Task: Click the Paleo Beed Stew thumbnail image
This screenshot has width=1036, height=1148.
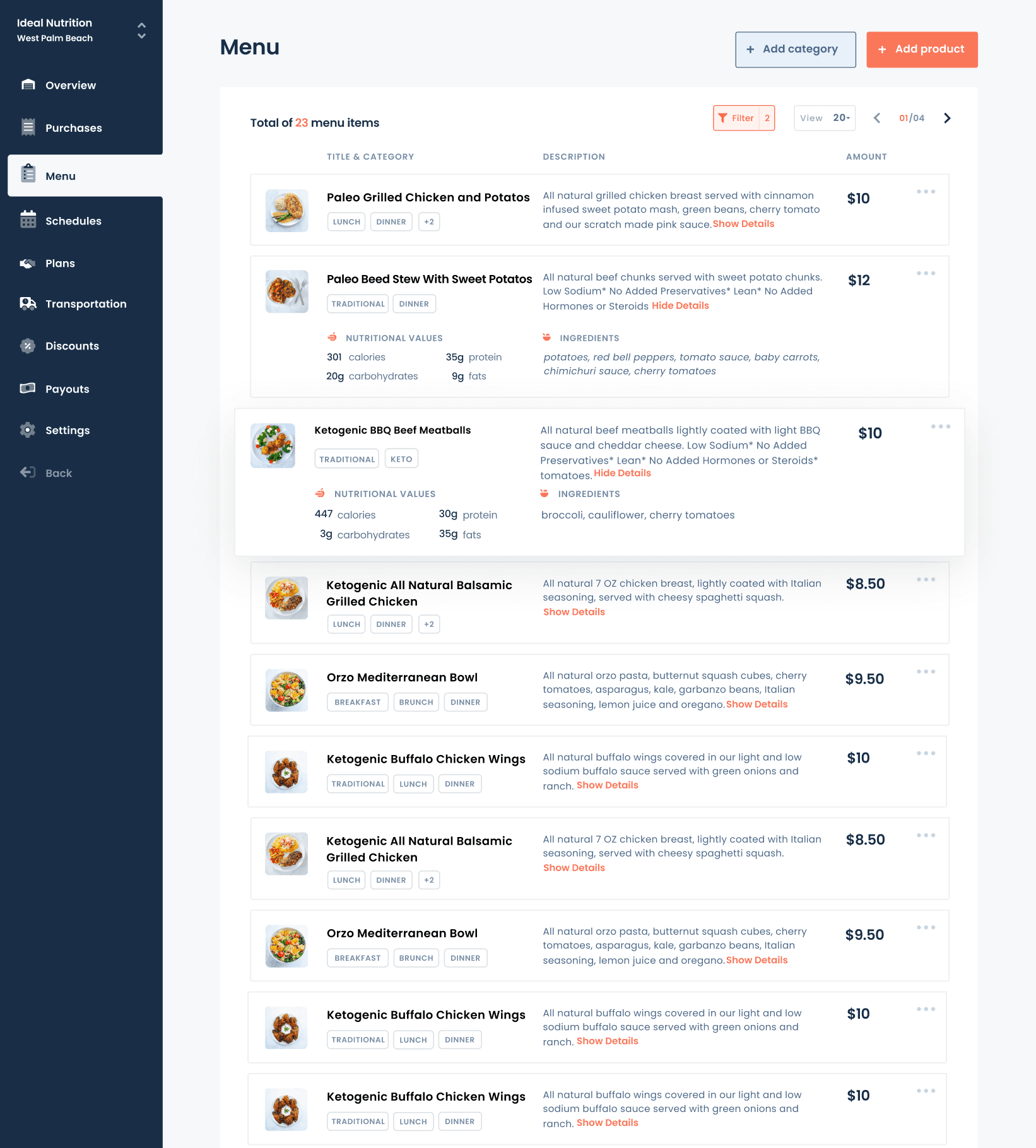Action: [x=286, y=292]
